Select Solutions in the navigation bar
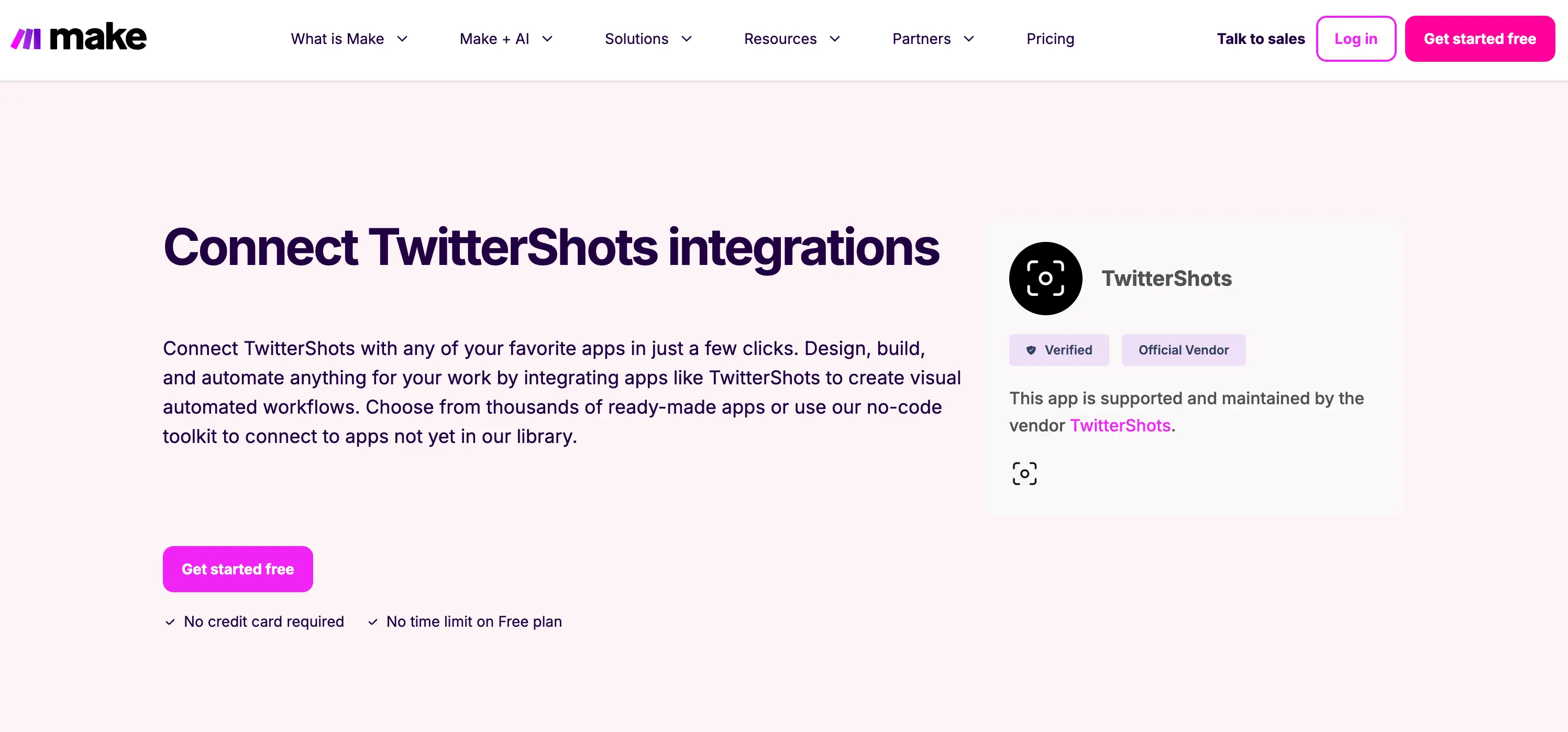The height and width of the screenshot is (732, 1568). coord(636,38)
